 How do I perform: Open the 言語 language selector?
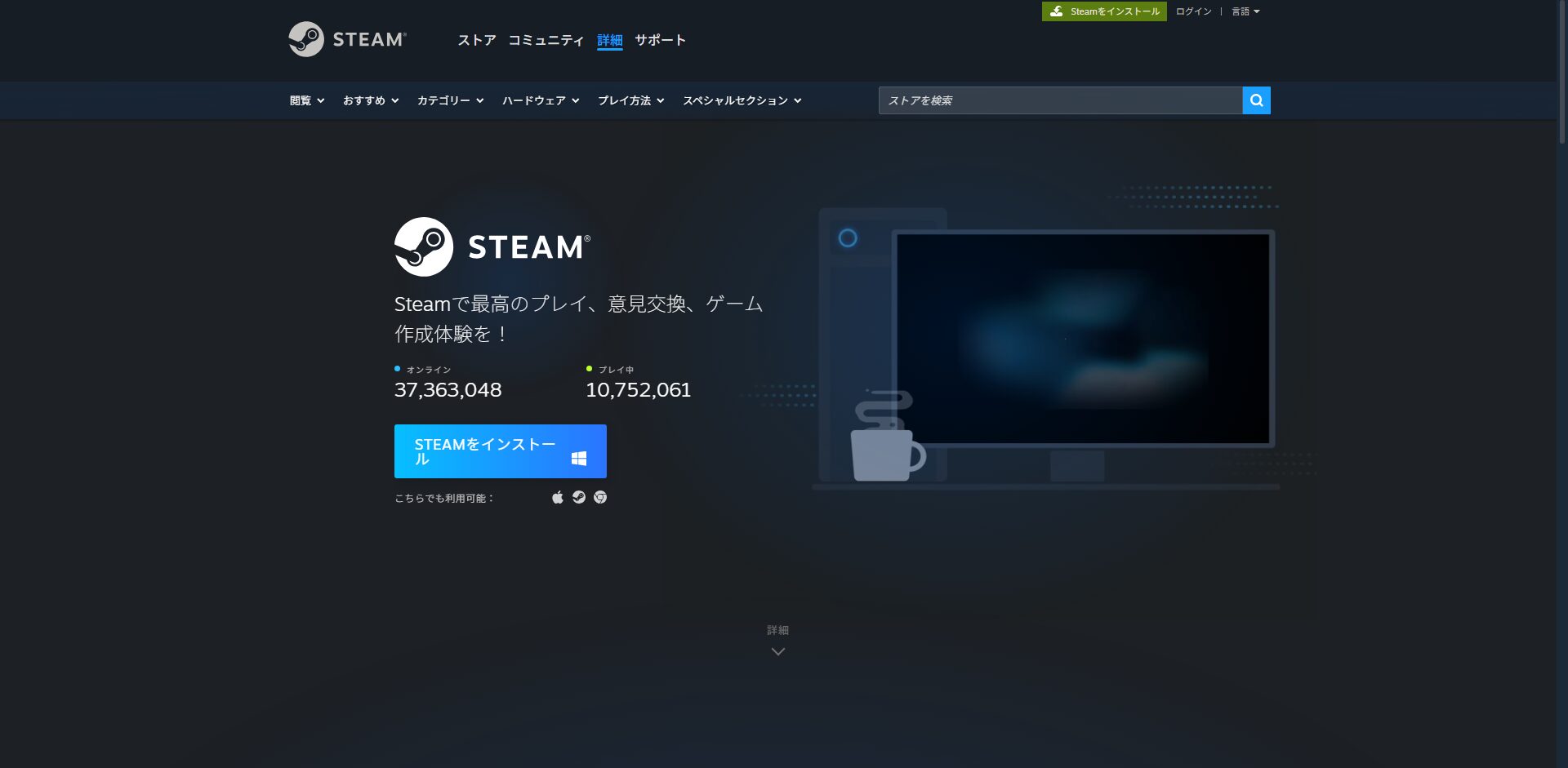[1245, 11]
